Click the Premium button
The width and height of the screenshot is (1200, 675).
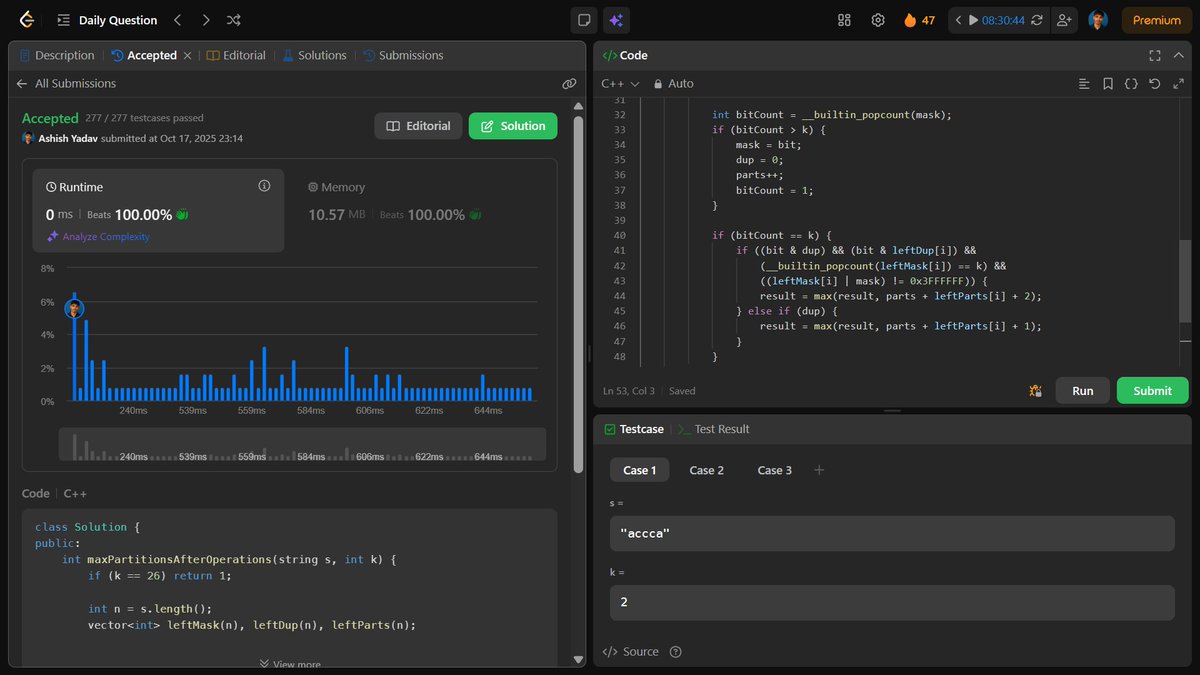click(1157, 20)
